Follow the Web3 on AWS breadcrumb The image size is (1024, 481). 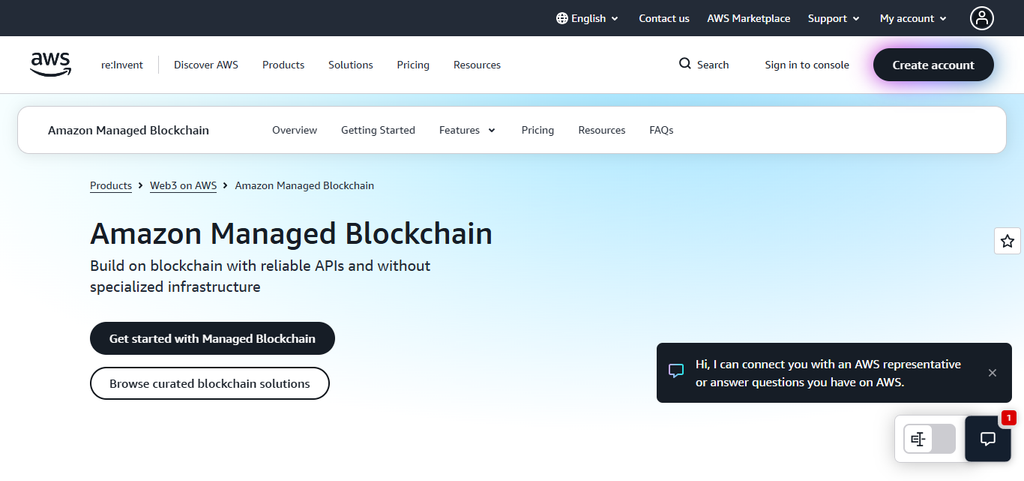(x=184, y=185)
